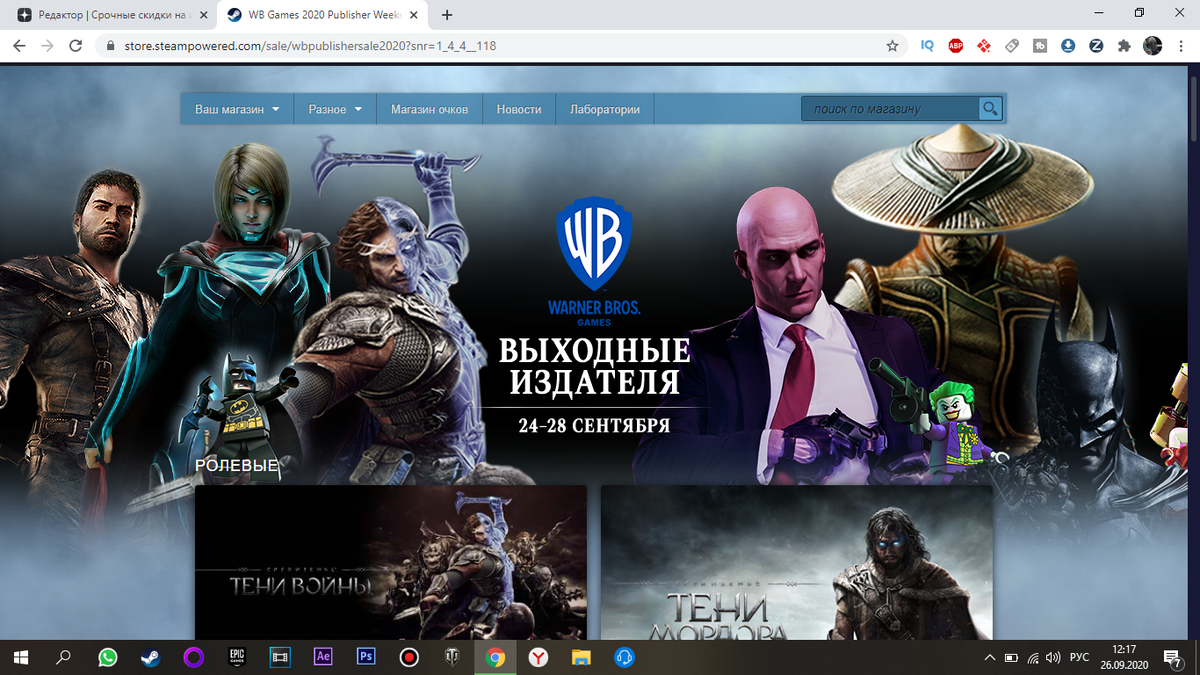Viewport: 1200px width, 675px height.
Task: Click the battery tray icon
Action: pyautogui.click(x=1011, y=657)
